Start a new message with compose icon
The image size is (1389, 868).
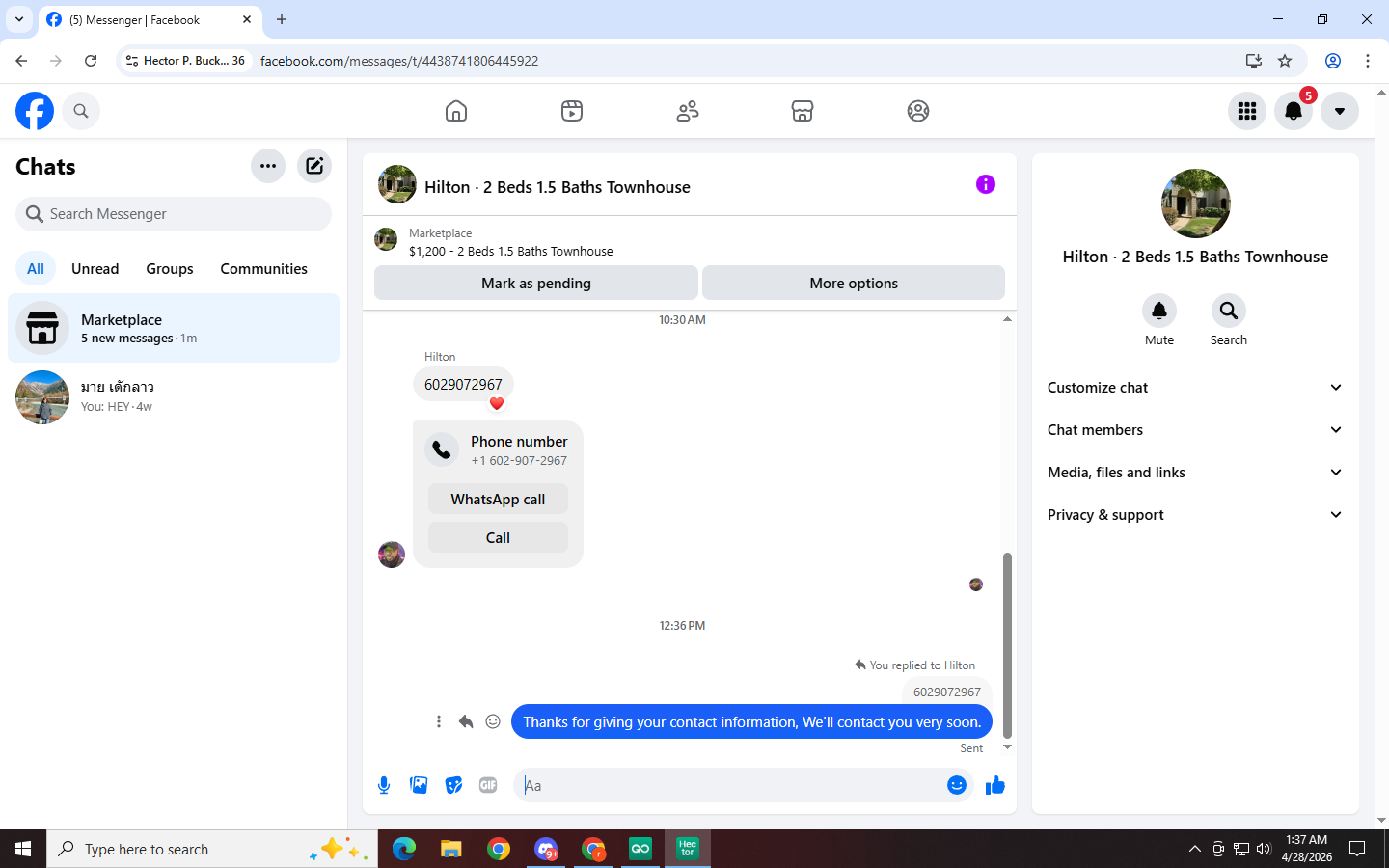(x=314, y=166)
